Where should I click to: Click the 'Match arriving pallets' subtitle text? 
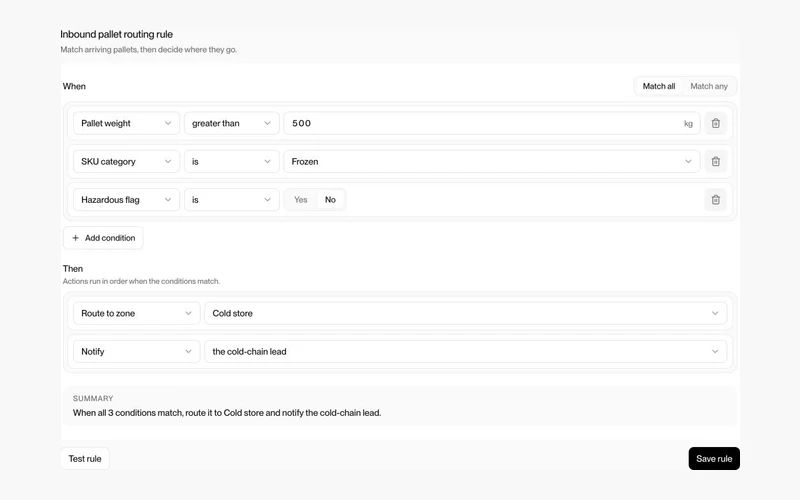(148, 49)
